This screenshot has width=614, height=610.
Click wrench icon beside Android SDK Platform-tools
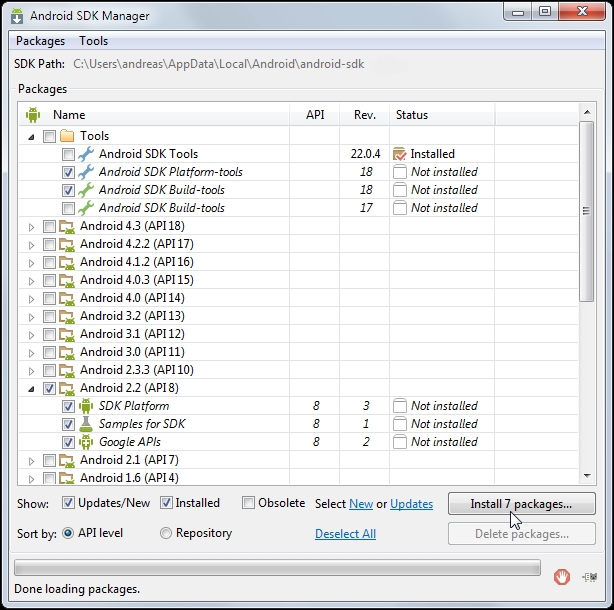86,172
